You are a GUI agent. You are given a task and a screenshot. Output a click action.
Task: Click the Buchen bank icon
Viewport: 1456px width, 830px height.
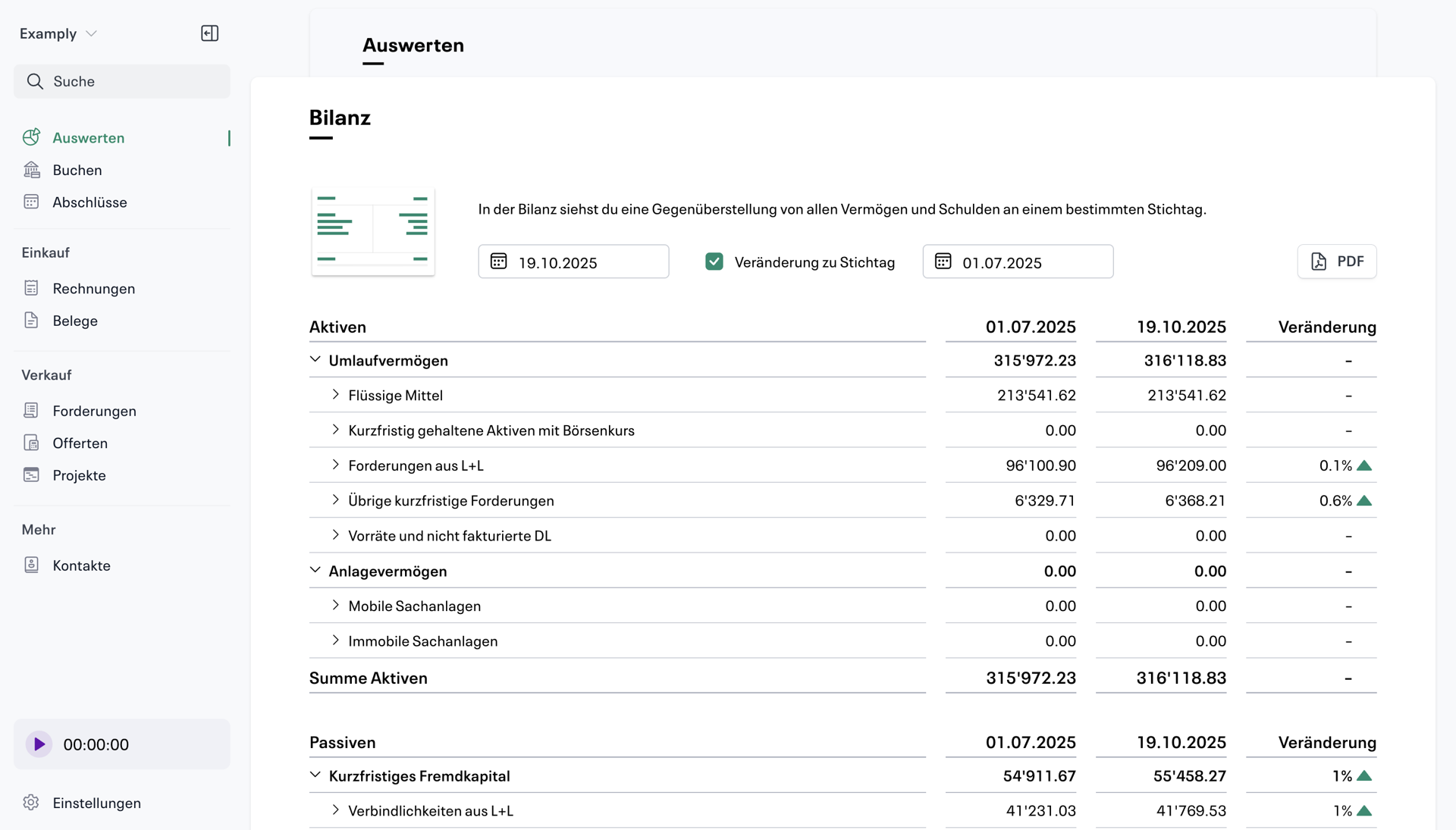pyautogui.click(x=31, y=170)
